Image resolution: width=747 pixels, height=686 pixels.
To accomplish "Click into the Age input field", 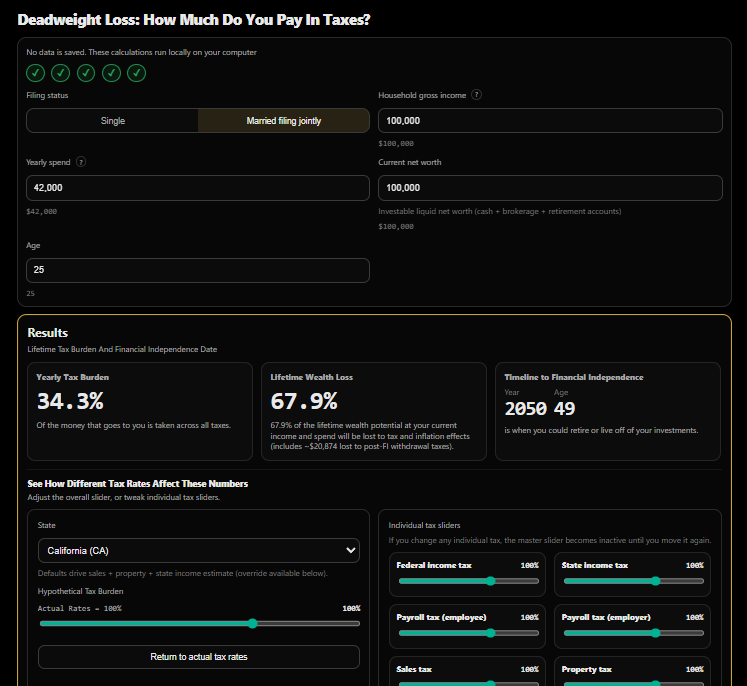I will (198, 270).
